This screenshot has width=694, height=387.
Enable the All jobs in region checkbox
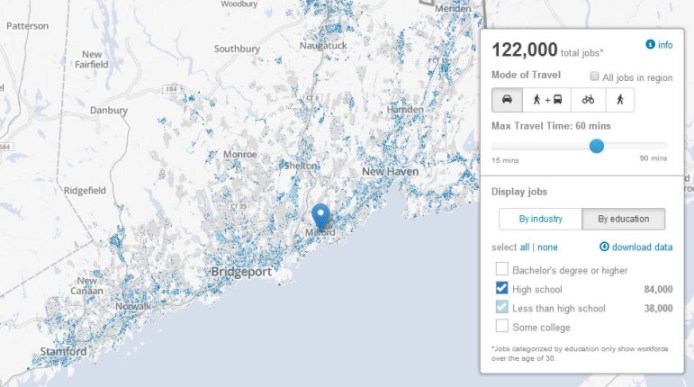coord(594,77)
